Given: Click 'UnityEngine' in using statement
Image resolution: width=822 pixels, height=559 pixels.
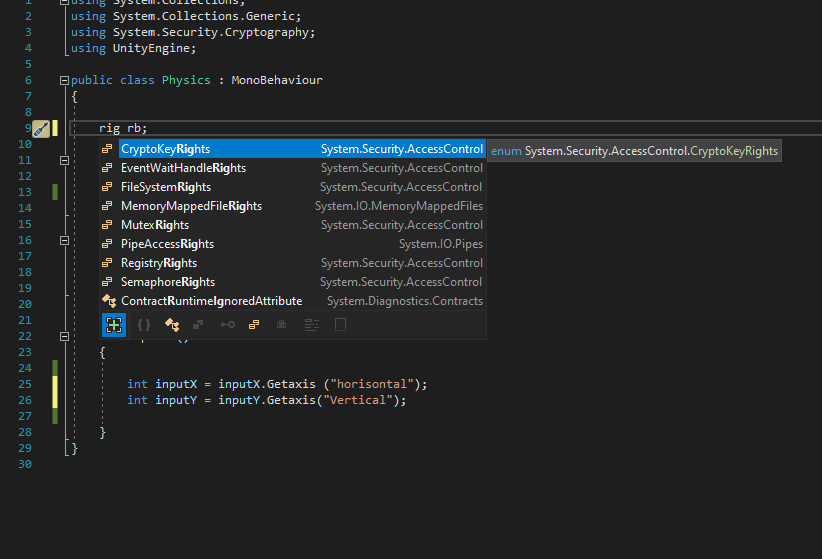Looking at the screenshot, I should (151, 48).
